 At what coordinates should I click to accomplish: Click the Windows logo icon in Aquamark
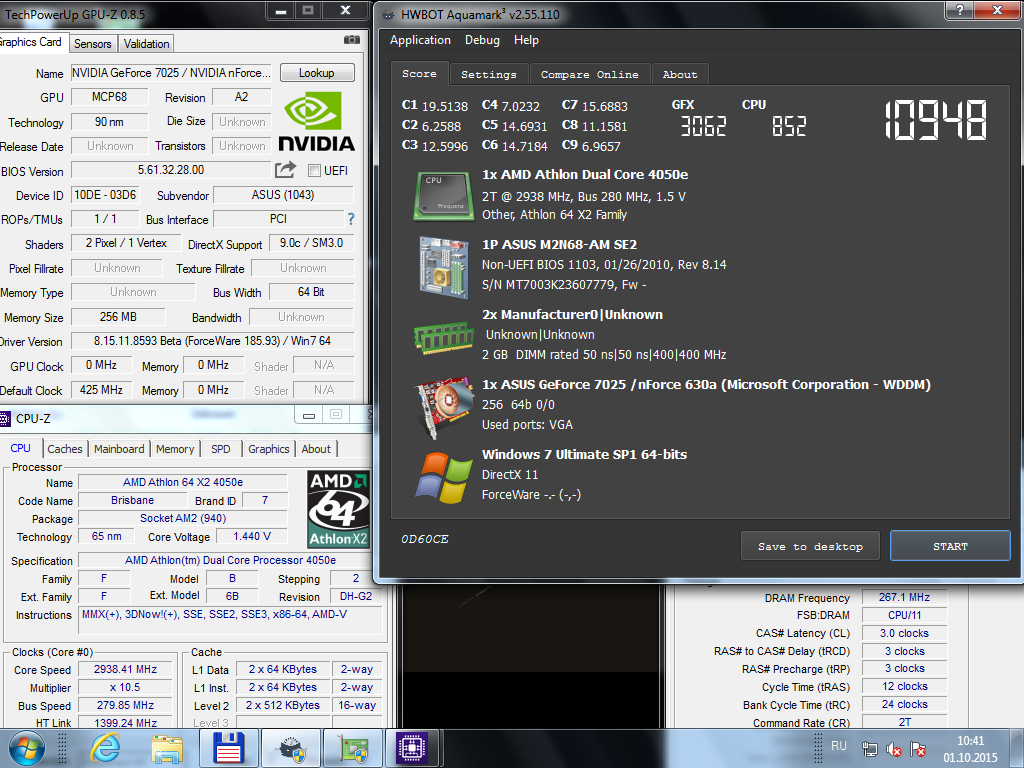pyautogui.click(x=444, y=478)
